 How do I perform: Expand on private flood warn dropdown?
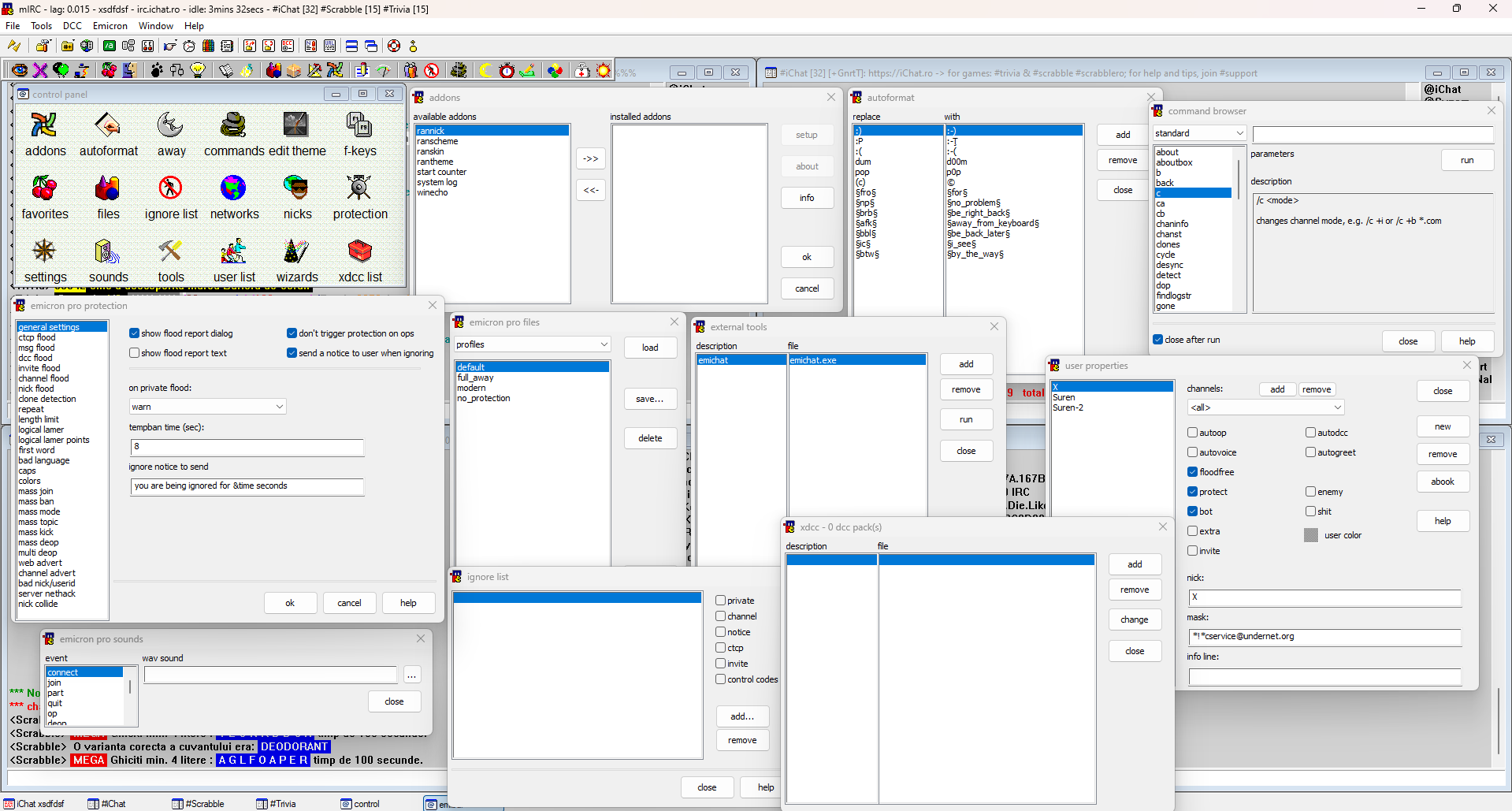[207, 407]
